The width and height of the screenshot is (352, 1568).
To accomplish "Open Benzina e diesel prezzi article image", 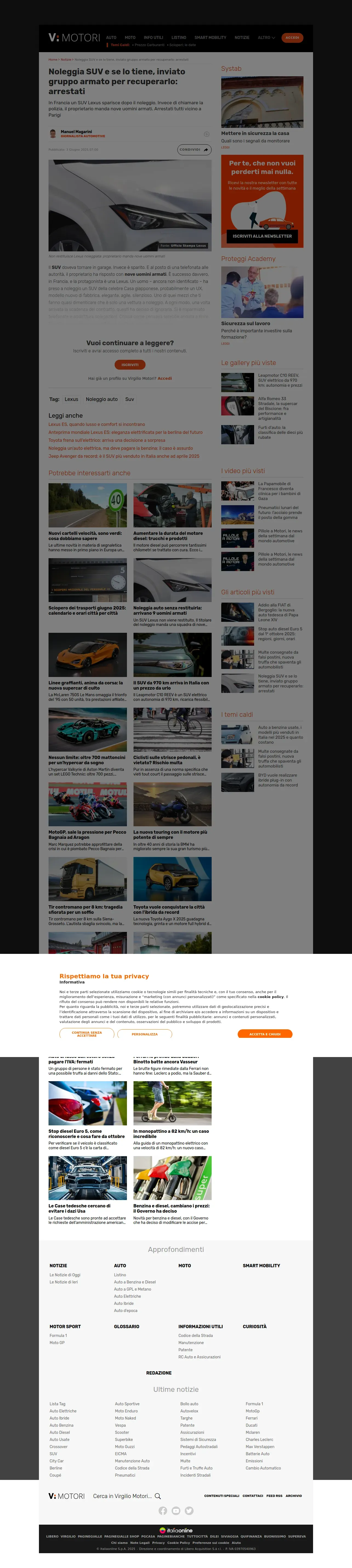I will click(173, 1178).
